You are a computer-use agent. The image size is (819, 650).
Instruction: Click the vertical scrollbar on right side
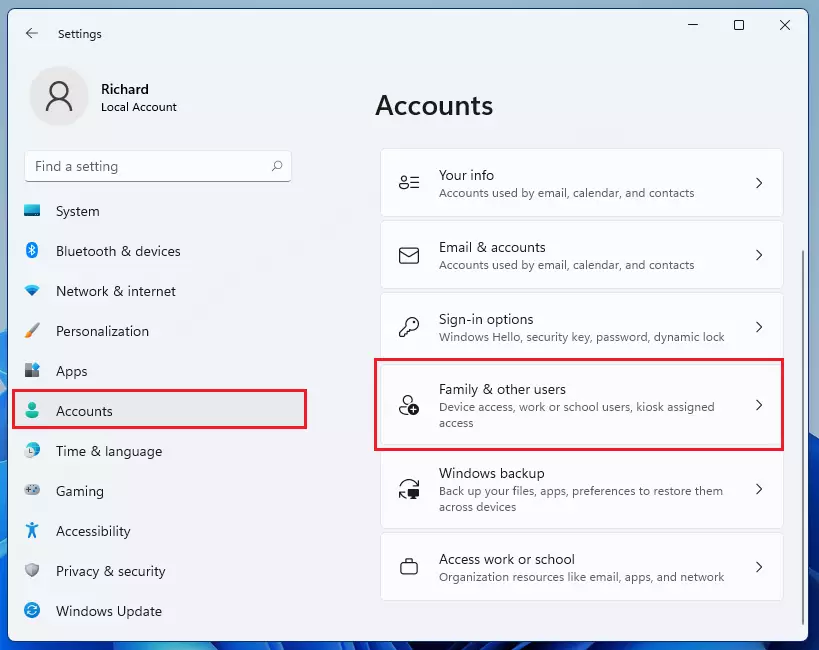pos(803,437)
